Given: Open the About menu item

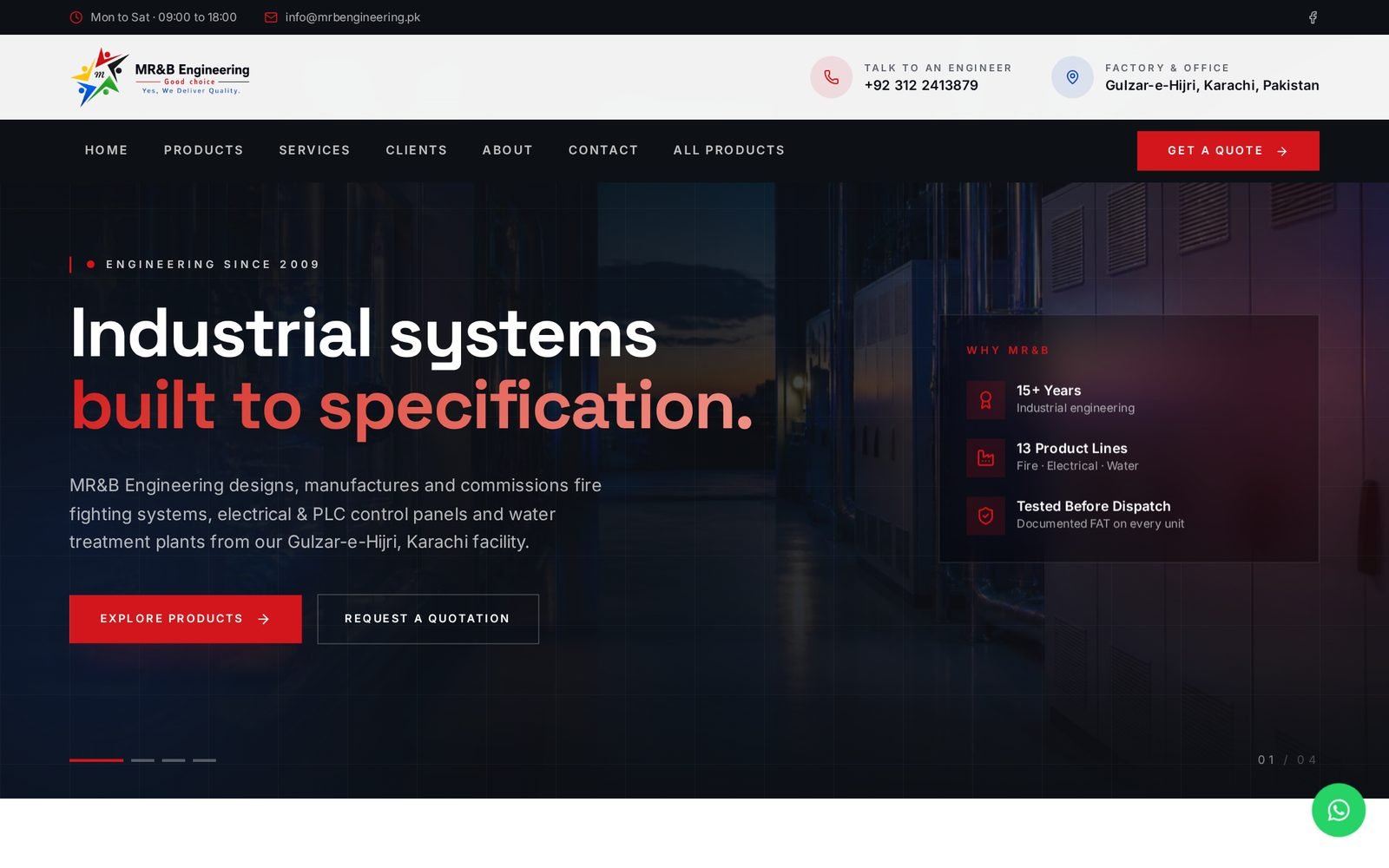Looking at the screenshot, I should tap(508, 150).
